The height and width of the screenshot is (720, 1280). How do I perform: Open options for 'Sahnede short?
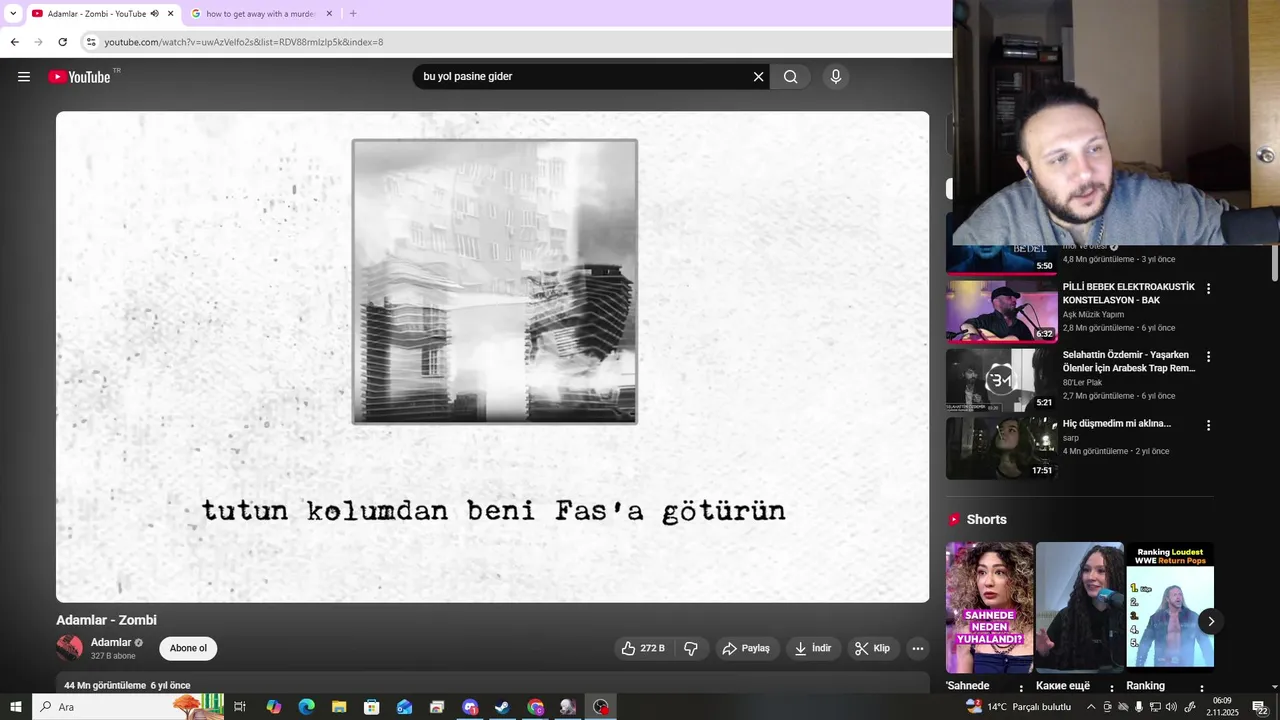[1021, 688]
